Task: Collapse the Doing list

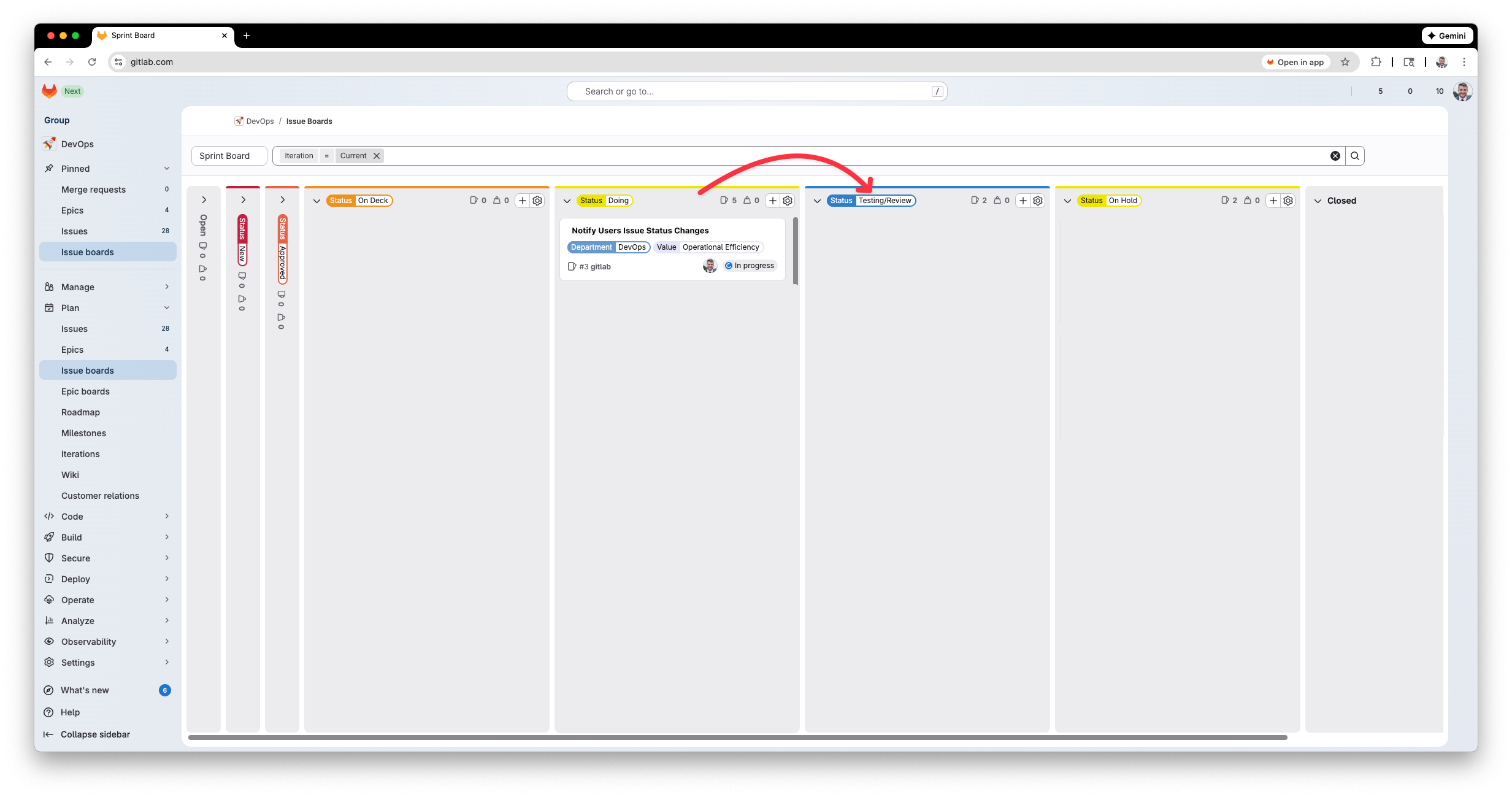Action: click(x=567, y=201)
